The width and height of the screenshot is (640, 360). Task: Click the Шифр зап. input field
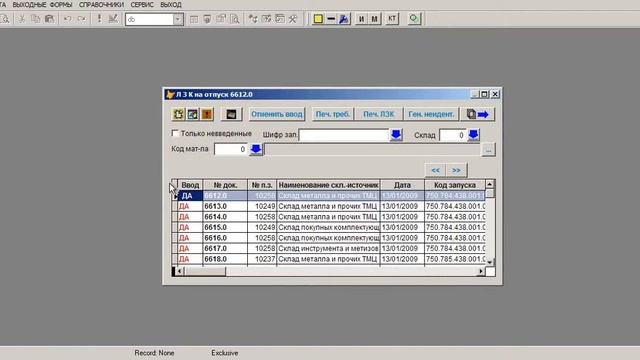(344, 135)
